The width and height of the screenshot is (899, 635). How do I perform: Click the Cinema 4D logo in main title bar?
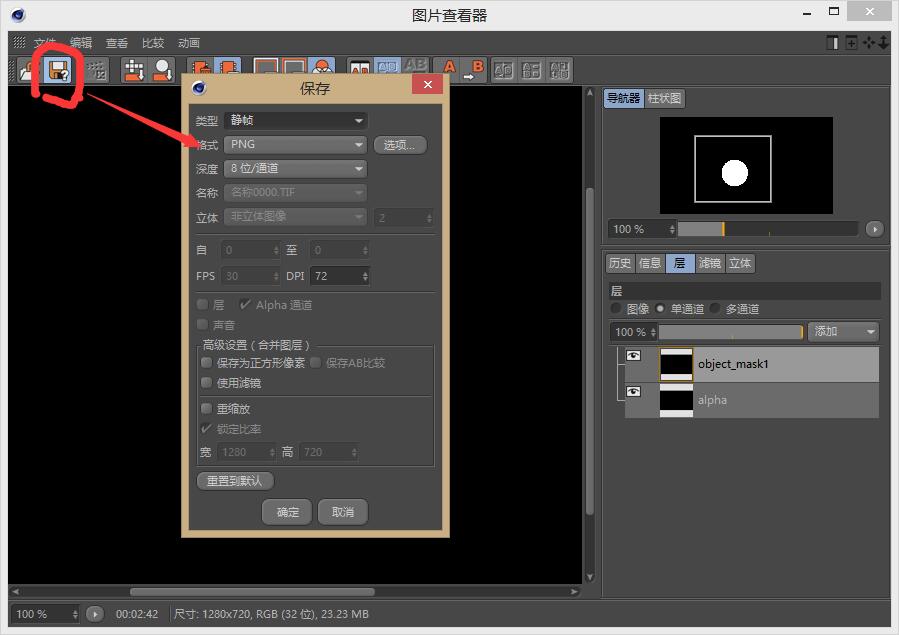click(x=18, y=15)
